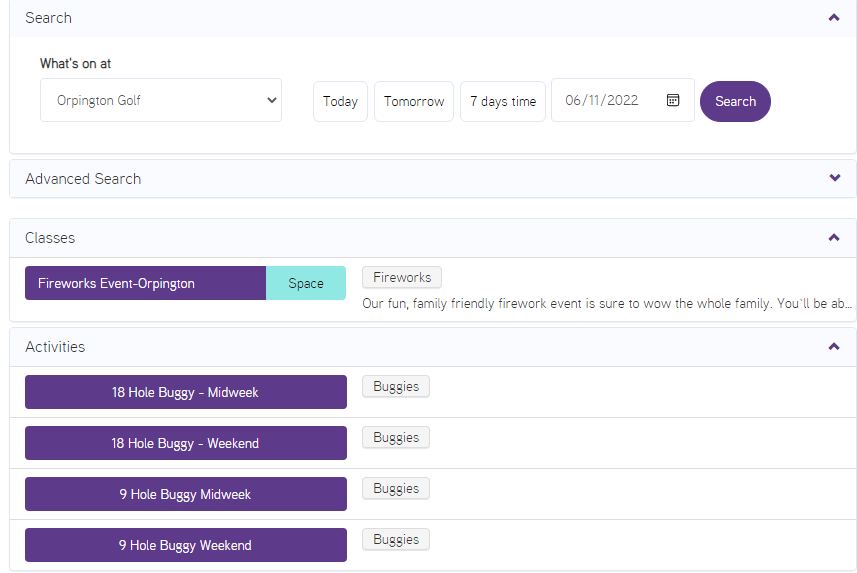Select the Fireworks category tag
The width and height of the screenshot is (857, 573).
tap(402, 277)
